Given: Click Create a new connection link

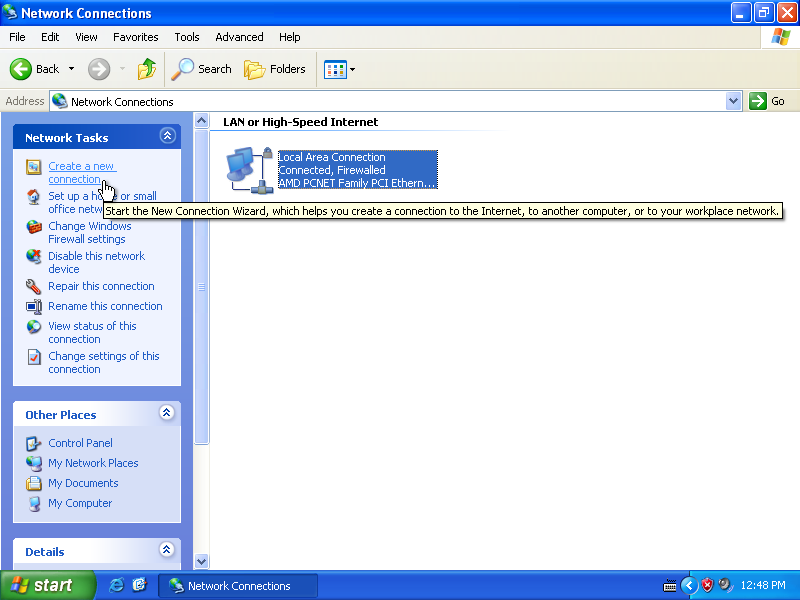Looking at the screenshot, I should 82,173.
